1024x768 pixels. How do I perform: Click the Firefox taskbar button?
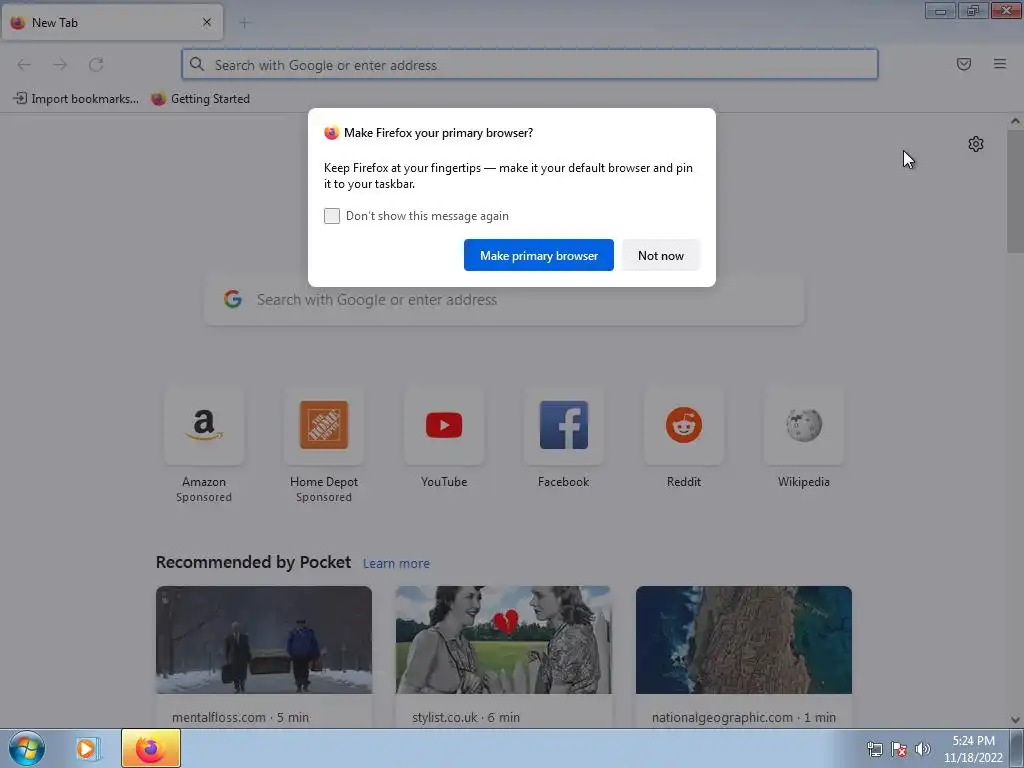coord(150,748)
